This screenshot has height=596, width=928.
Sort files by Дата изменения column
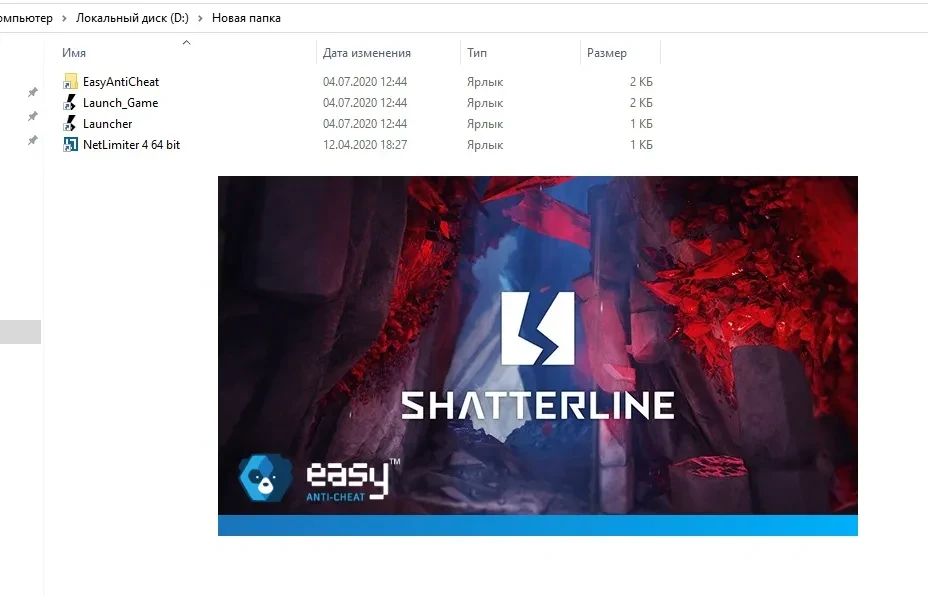[367, 53]
